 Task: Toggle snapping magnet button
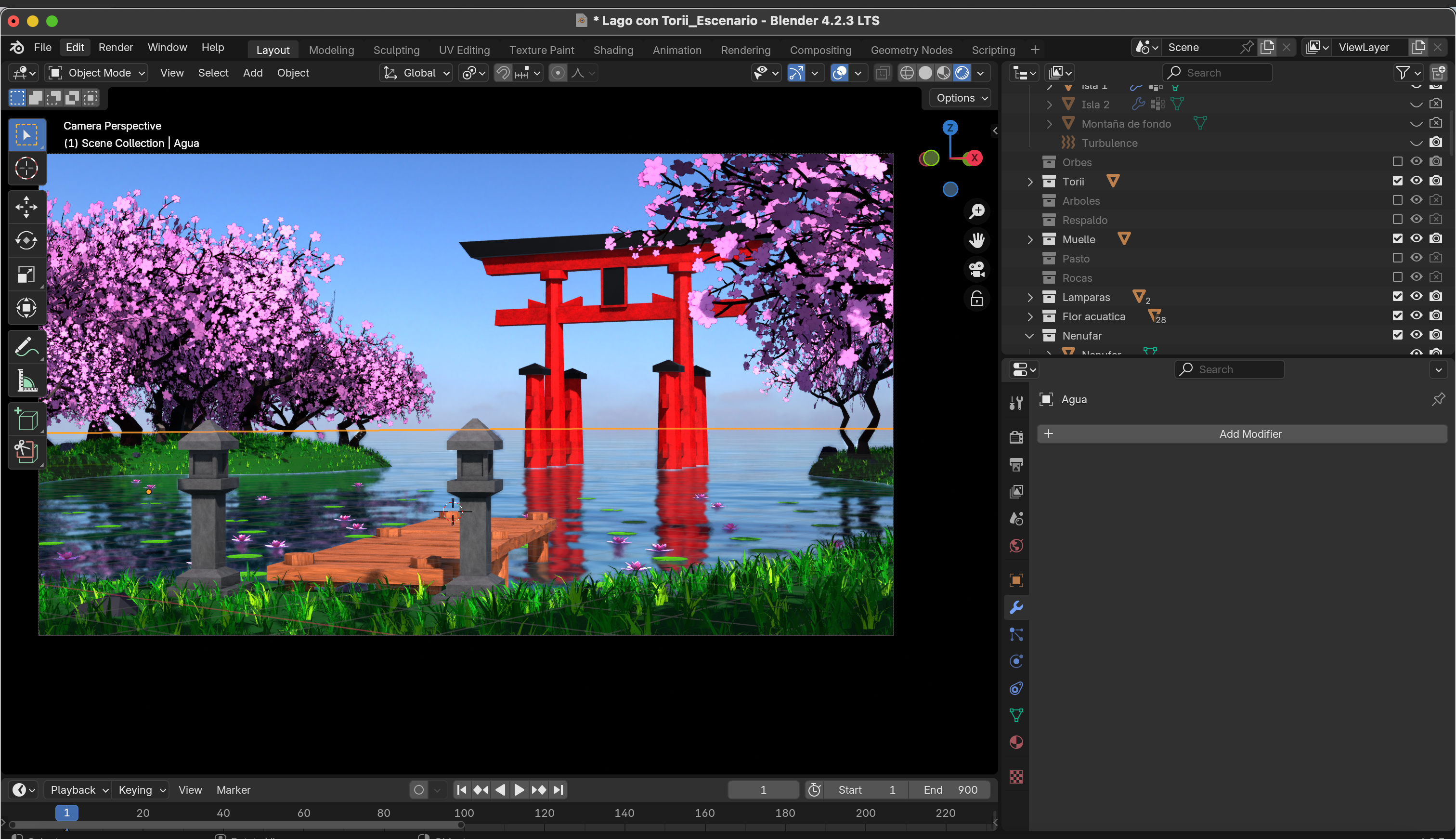[x=503, y=73]
